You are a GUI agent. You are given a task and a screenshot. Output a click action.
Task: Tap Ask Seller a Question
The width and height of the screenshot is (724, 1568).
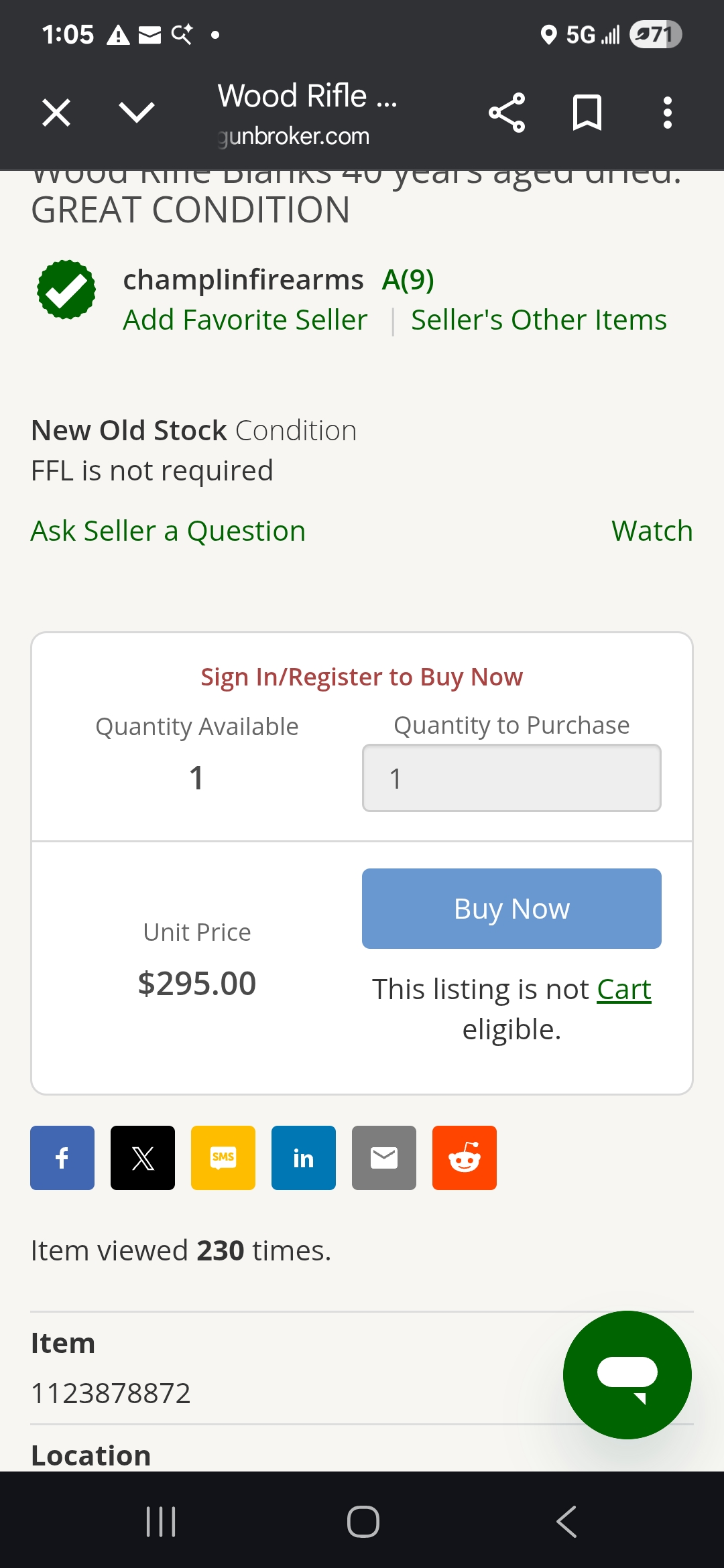click(x=168, y=531)
